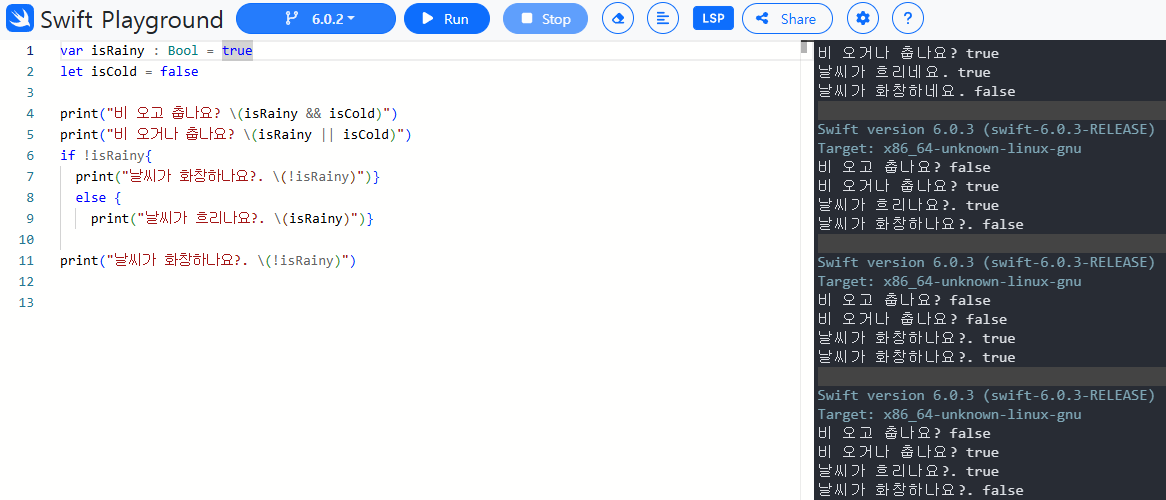The image size is (1166, 500).
Task: Open the 6.0.2 Swift version dropdown
Action: click(x=316, y=19)
